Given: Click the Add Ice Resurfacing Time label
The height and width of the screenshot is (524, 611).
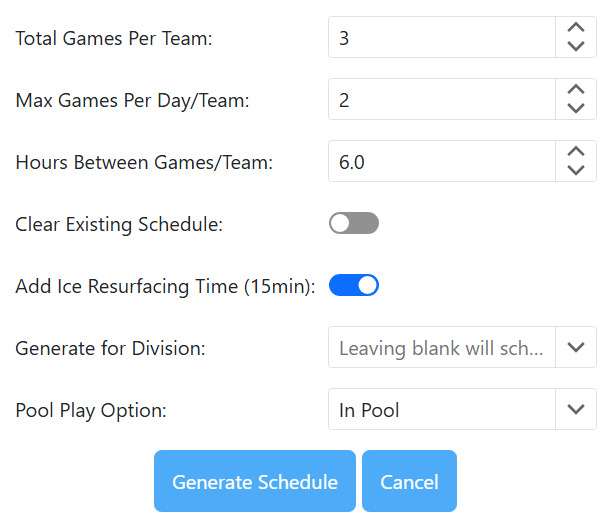Looking at the screenshot, I should tap(165, 286).
